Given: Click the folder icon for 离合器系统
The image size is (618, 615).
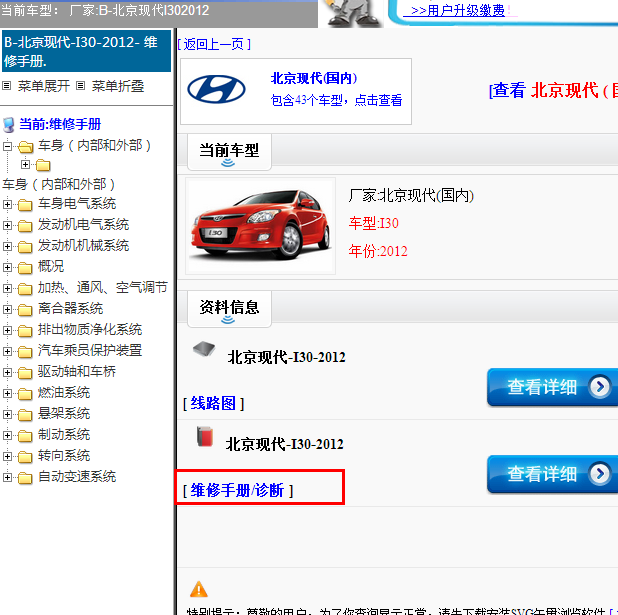Looking at the screenshot, I should (x=25, y=310).
